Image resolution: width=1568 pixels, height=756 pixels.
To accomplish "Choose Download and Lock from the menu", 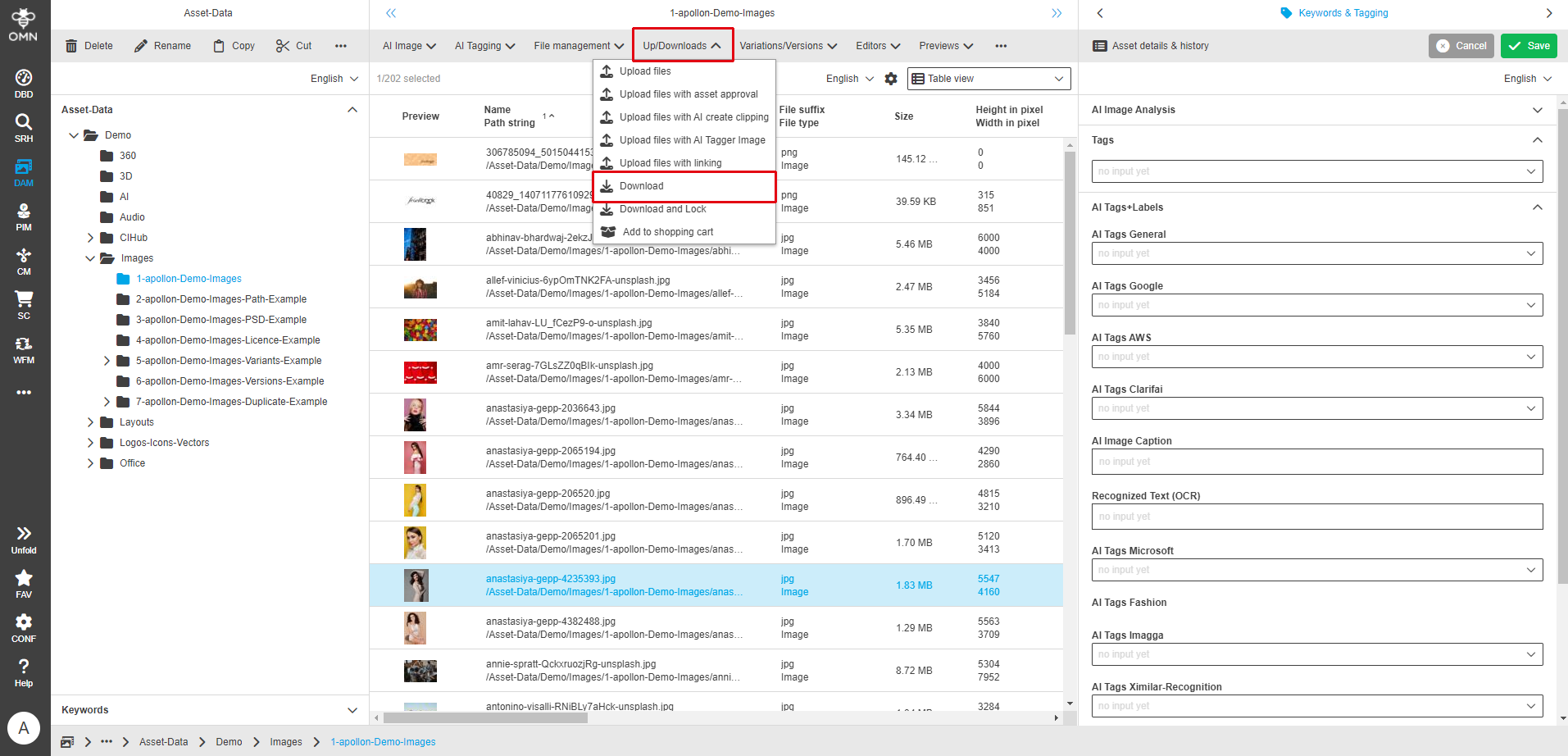I will [663, 209].
